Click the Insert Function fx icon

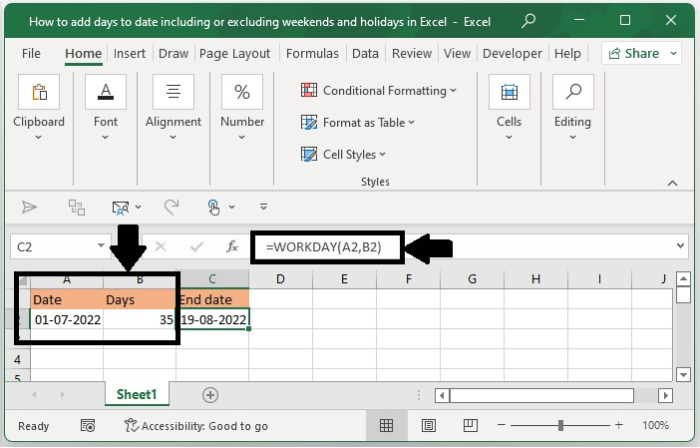(232, 246)
